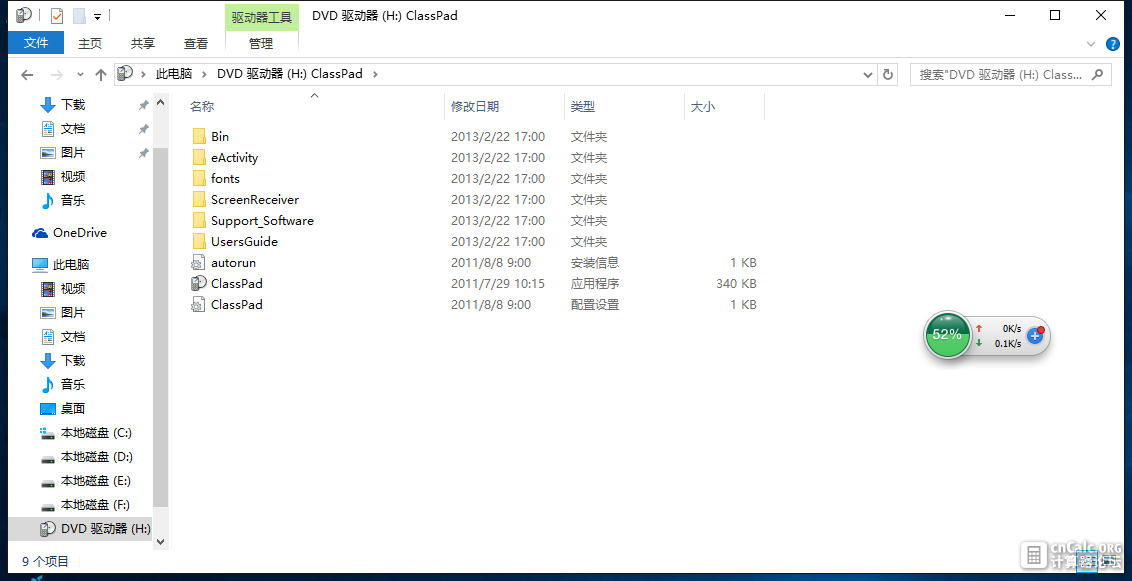The image size is (1132, 581).
Task: Switch to the 共享 (Share) tab
Action: pos(143,43)
